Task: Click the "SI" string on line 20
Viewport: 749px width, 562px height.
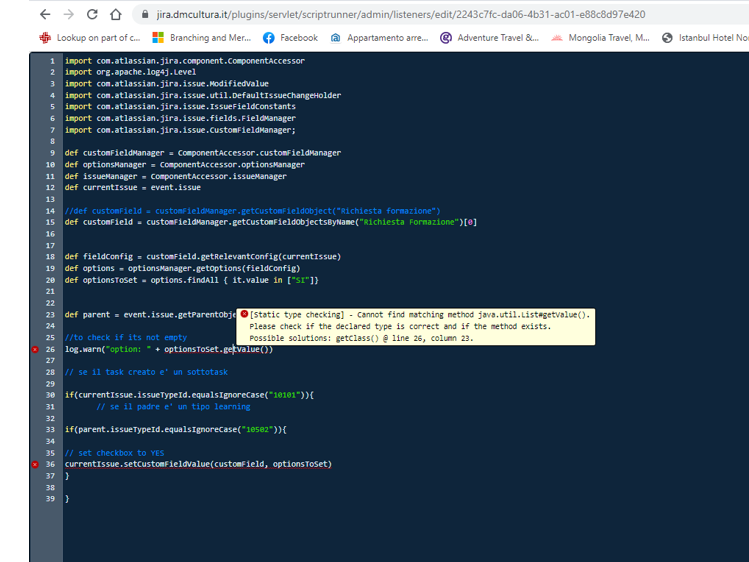Action: [x=300, y=280]
